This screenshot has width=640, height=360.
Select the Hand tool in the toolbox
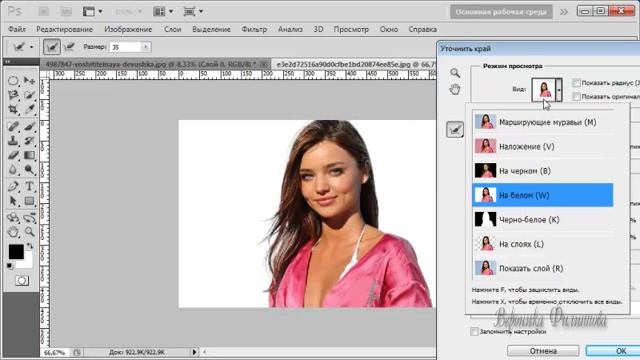point(13,232)
